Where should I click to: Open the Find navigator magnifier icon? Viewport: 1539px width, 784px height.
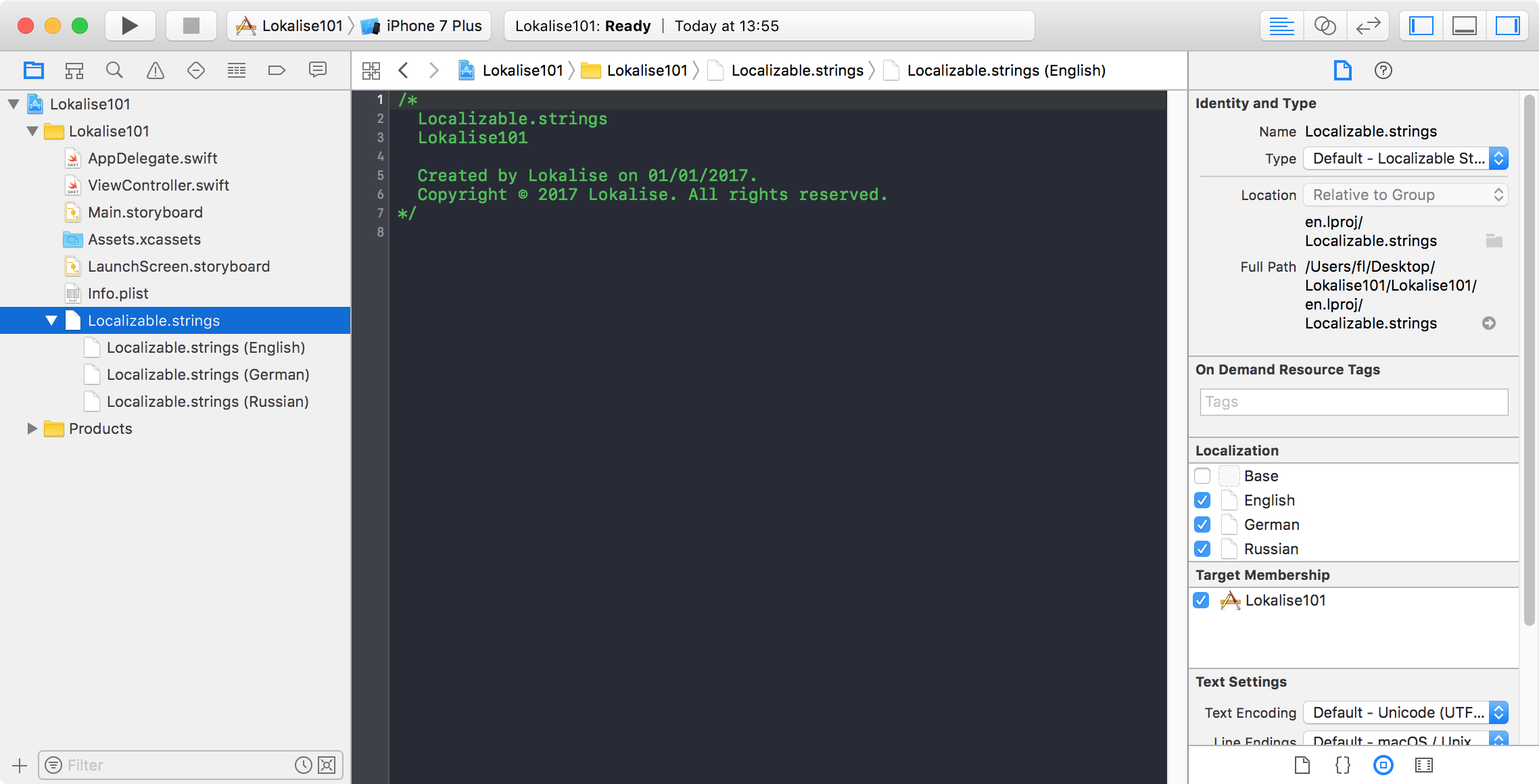pos(114,70)
